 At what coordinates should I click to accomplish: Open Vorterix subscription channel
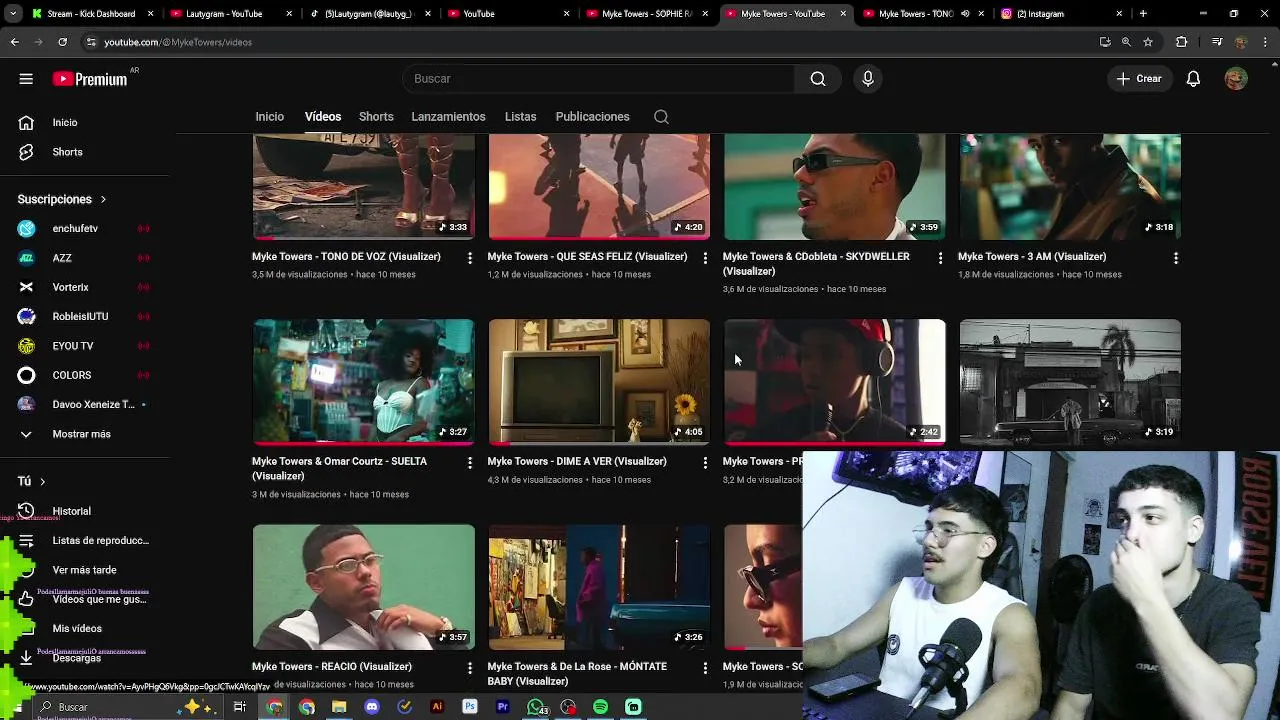pyautogui.click(x=70, y=287)
